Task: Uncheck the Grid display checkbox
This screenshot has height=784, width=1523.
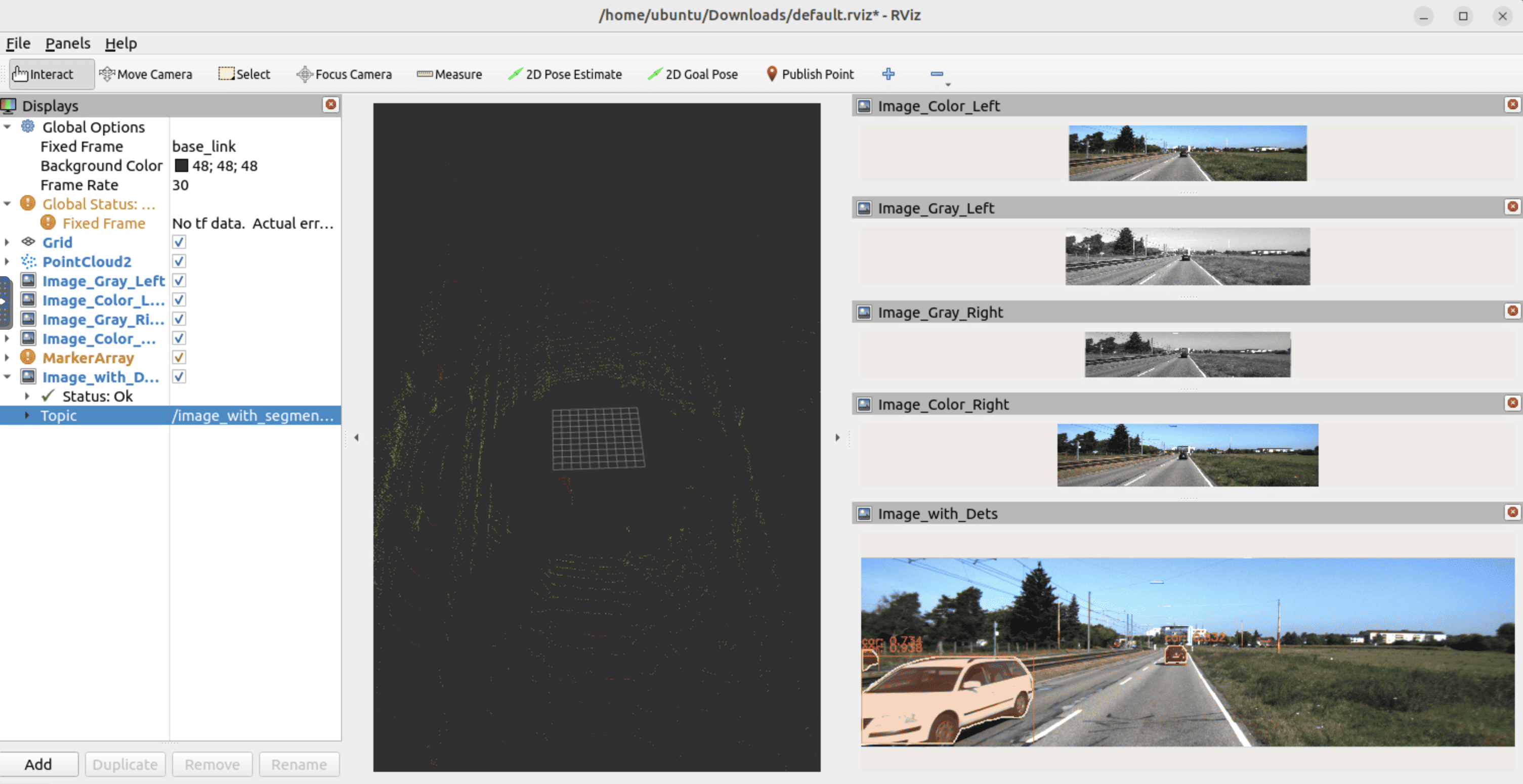Action: pos(179,242)
